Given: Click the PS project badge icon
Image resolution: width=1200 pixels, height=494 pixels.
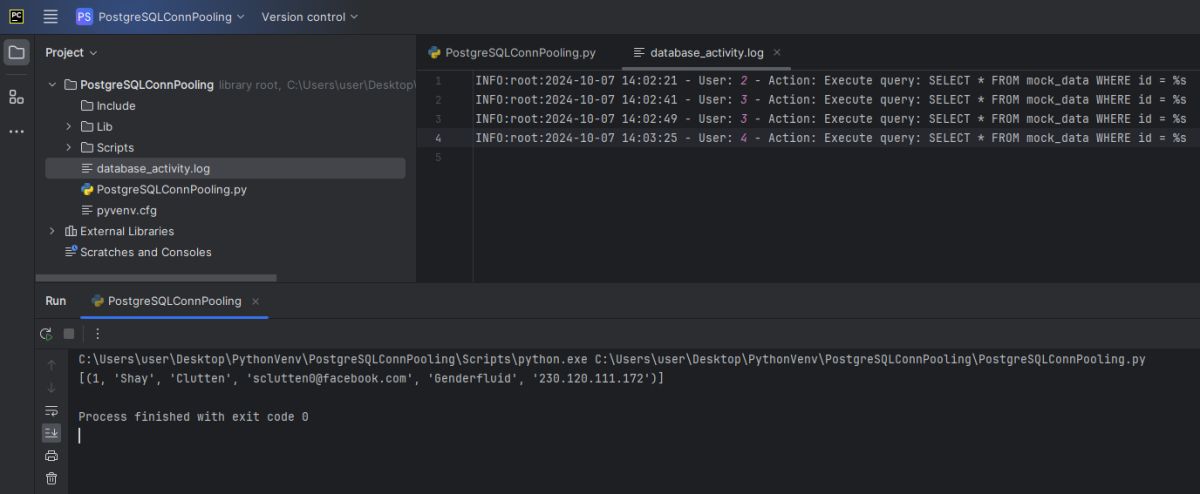Looking at the screenshot, I should click(x=85, y=17).
